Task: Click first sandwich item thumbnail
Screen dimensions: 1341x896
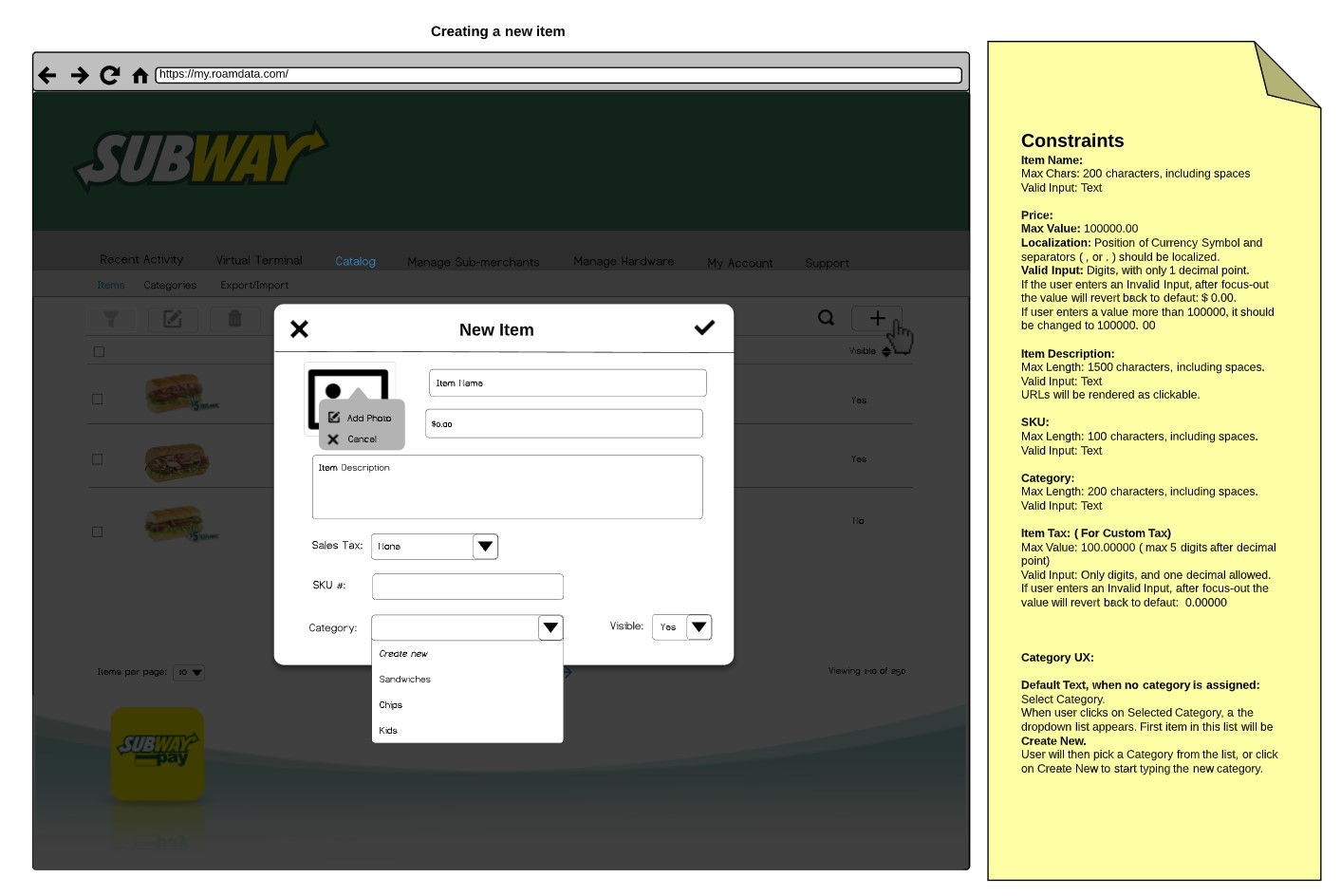Action: [180, 393]
